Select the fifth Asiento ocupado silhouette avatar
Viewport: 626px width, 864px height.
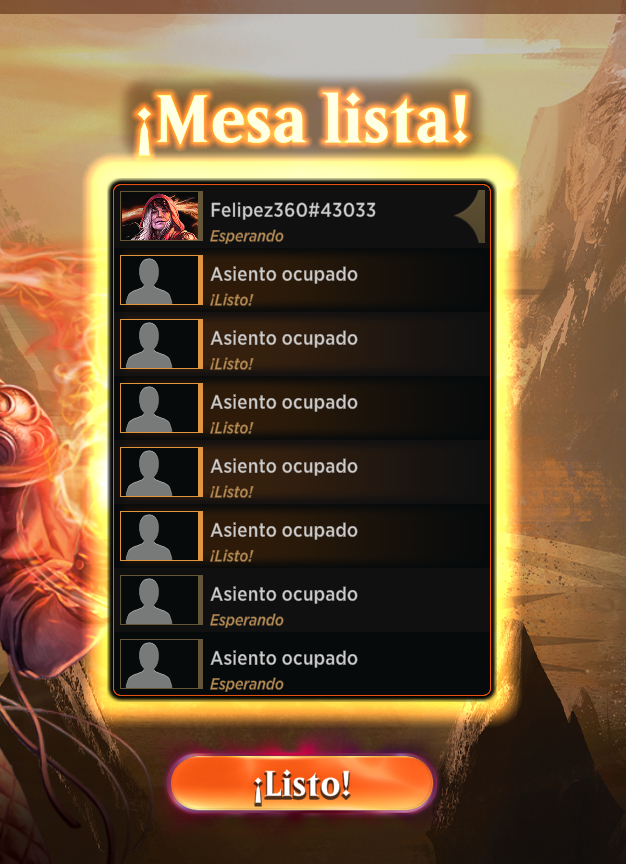tap(161, 536)
